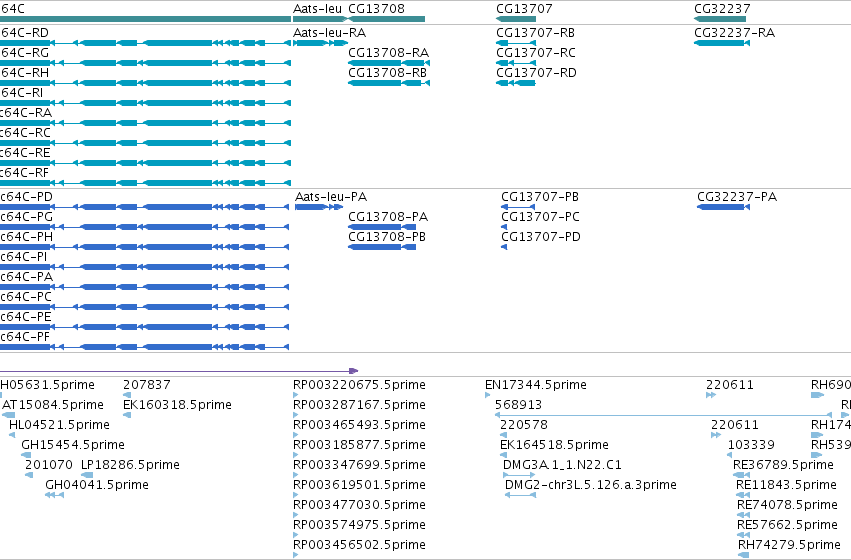
Task: Click the Aats-leu-PA protein label
Action: click(x=331, y=196)
